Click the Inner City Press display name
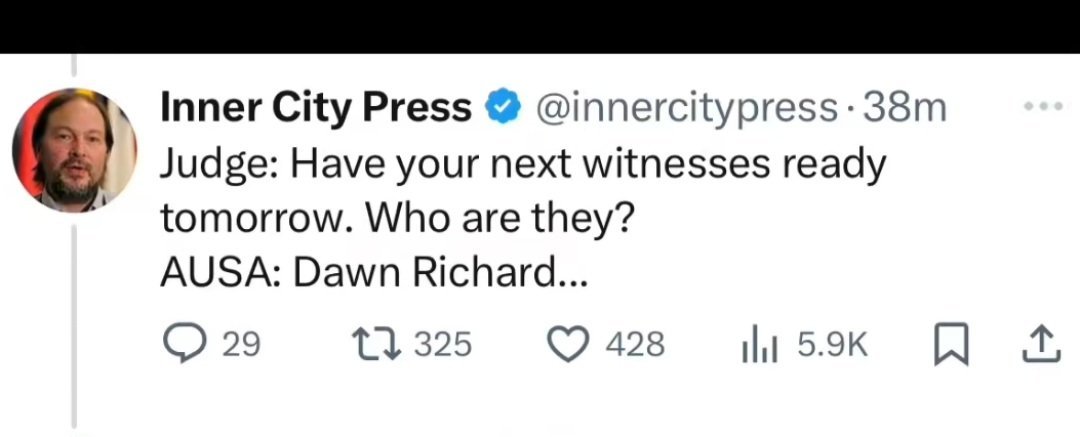 tap(316, 107)
